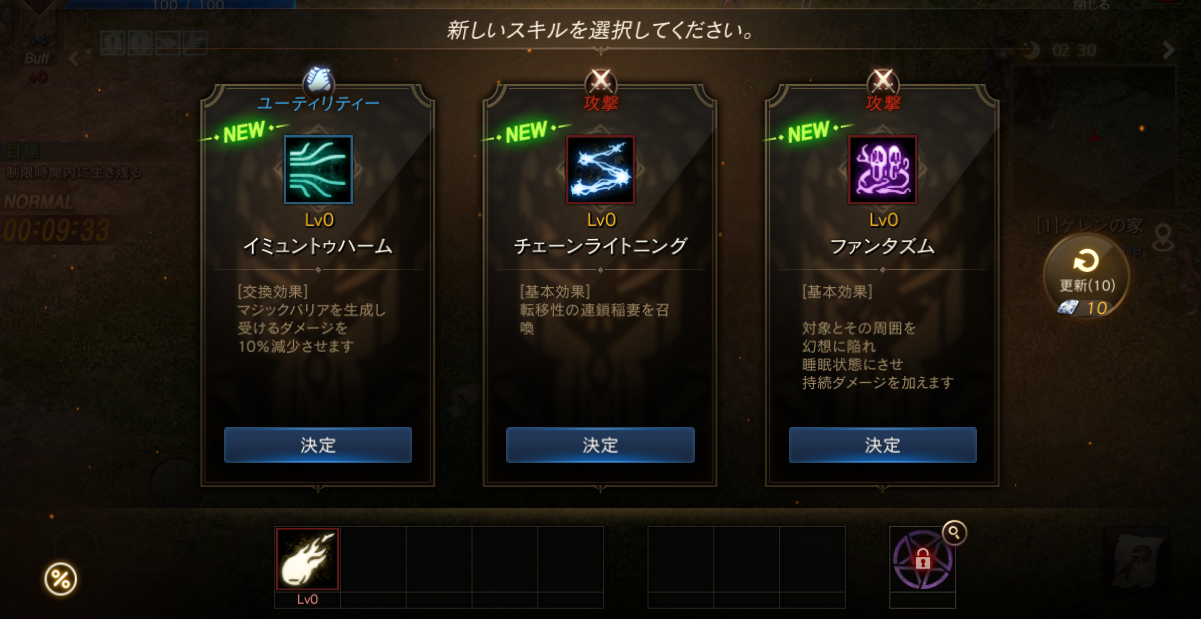This screenshot has width=1201, height=619.
Task: Click the ファンタズム skill name text
Action: click(x=882, y=245)
